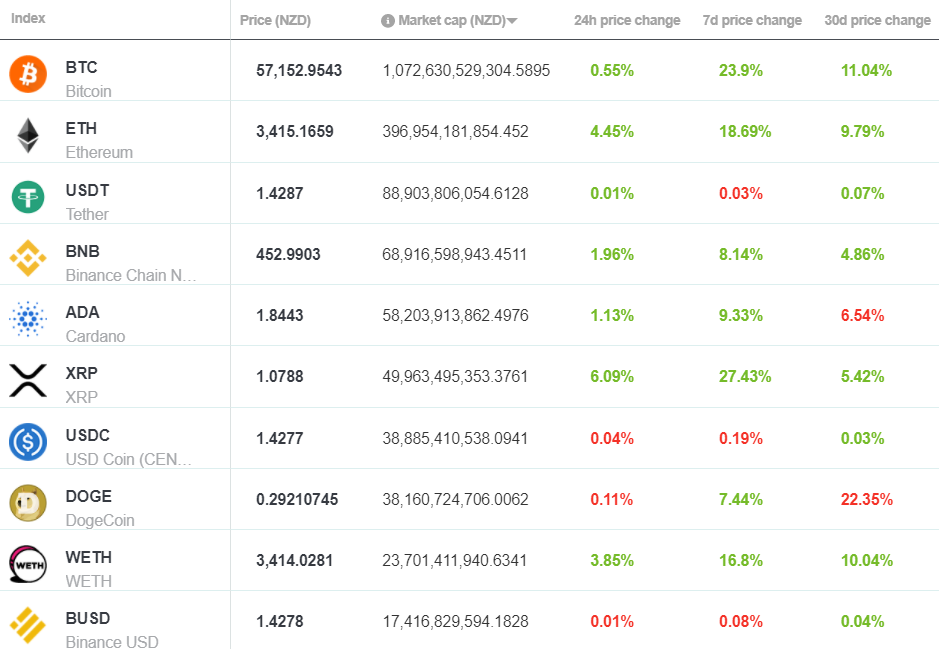This screenshot has width=939, height=649.
Task: Open the ADA ticker link
Action: tap(83, 312)
